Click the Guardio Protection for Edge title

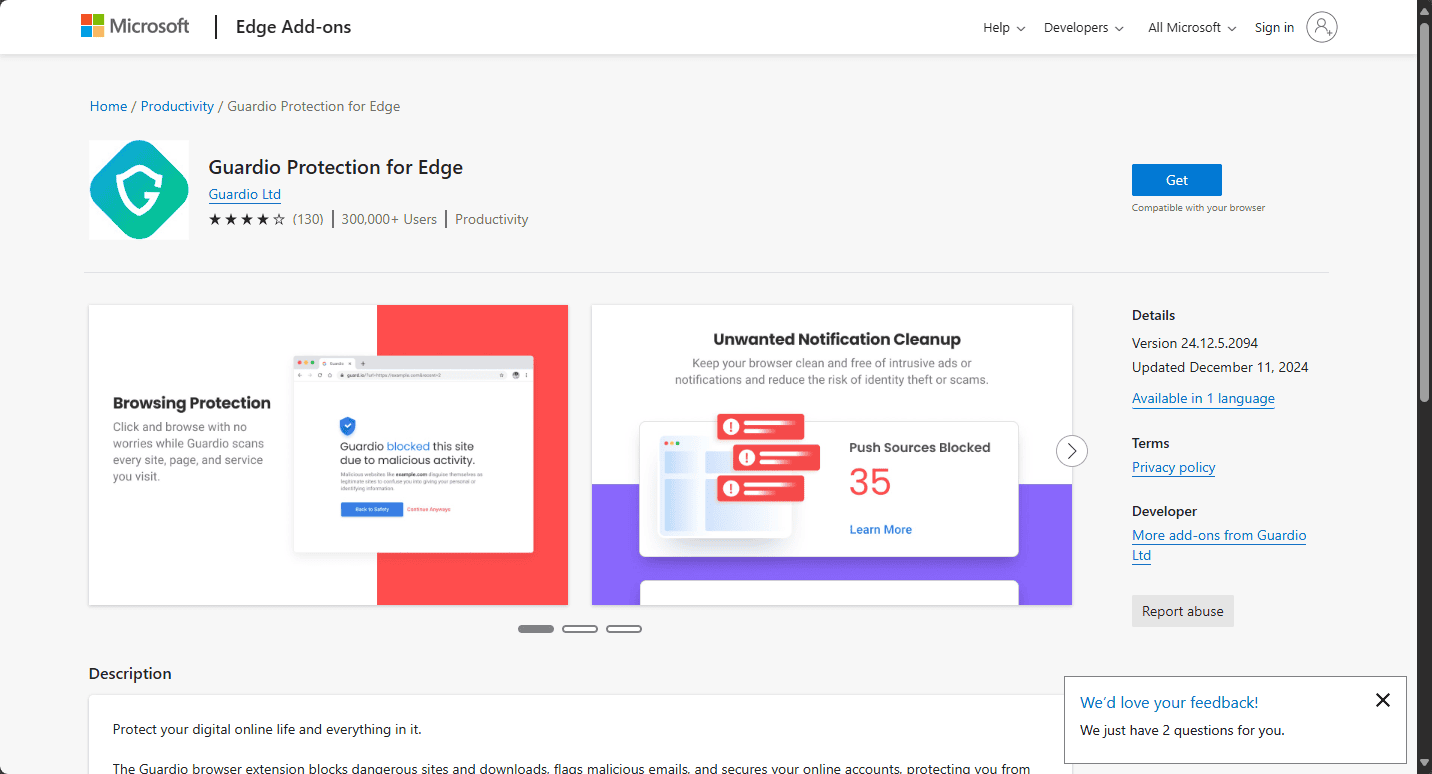coord(336,167)
